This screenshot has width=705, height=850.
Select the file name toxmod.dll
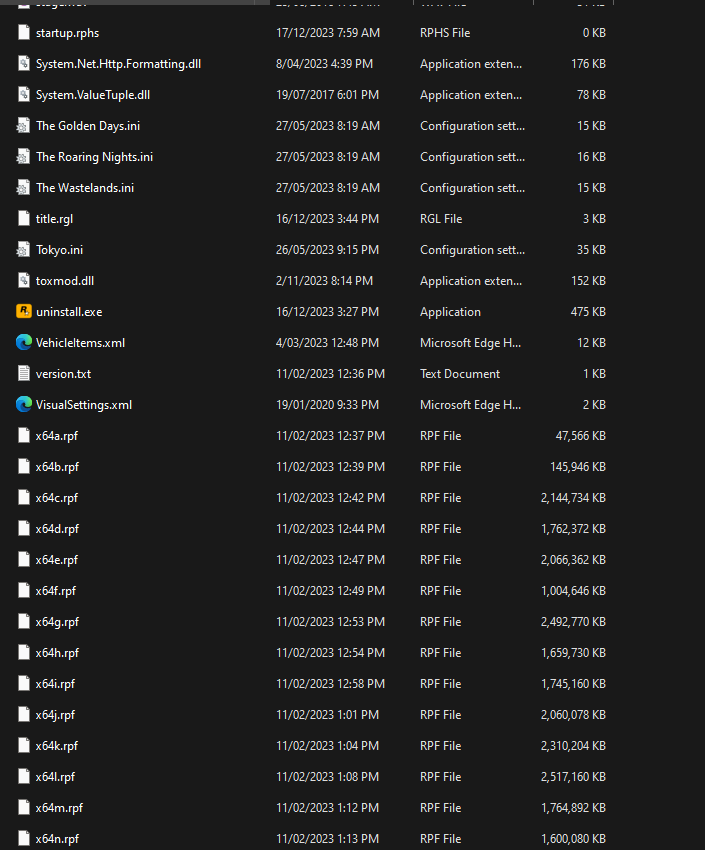[64, 281]
